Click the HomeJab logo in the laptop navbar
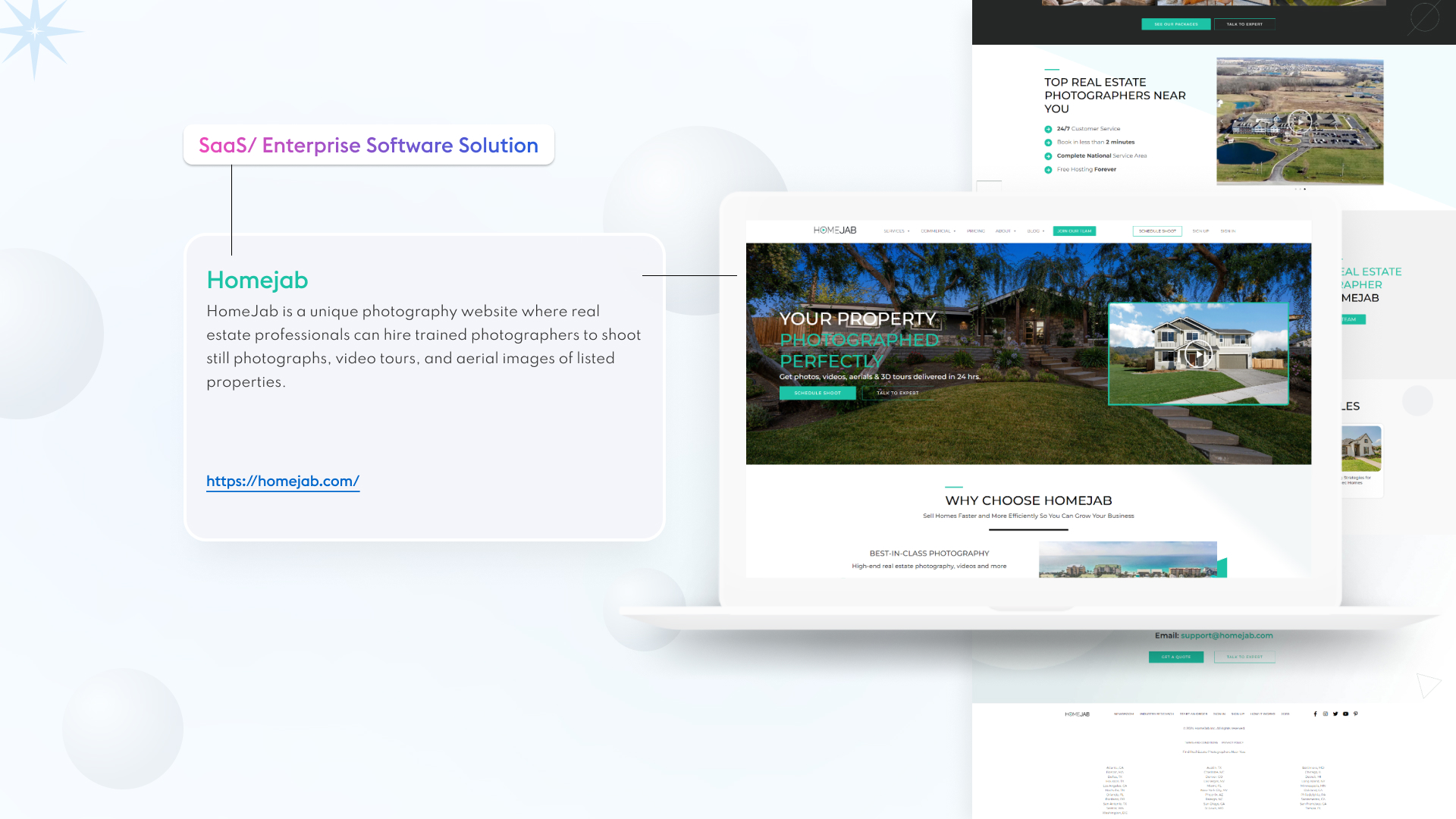The image size is (1456, 819). [x=835, y=231]
